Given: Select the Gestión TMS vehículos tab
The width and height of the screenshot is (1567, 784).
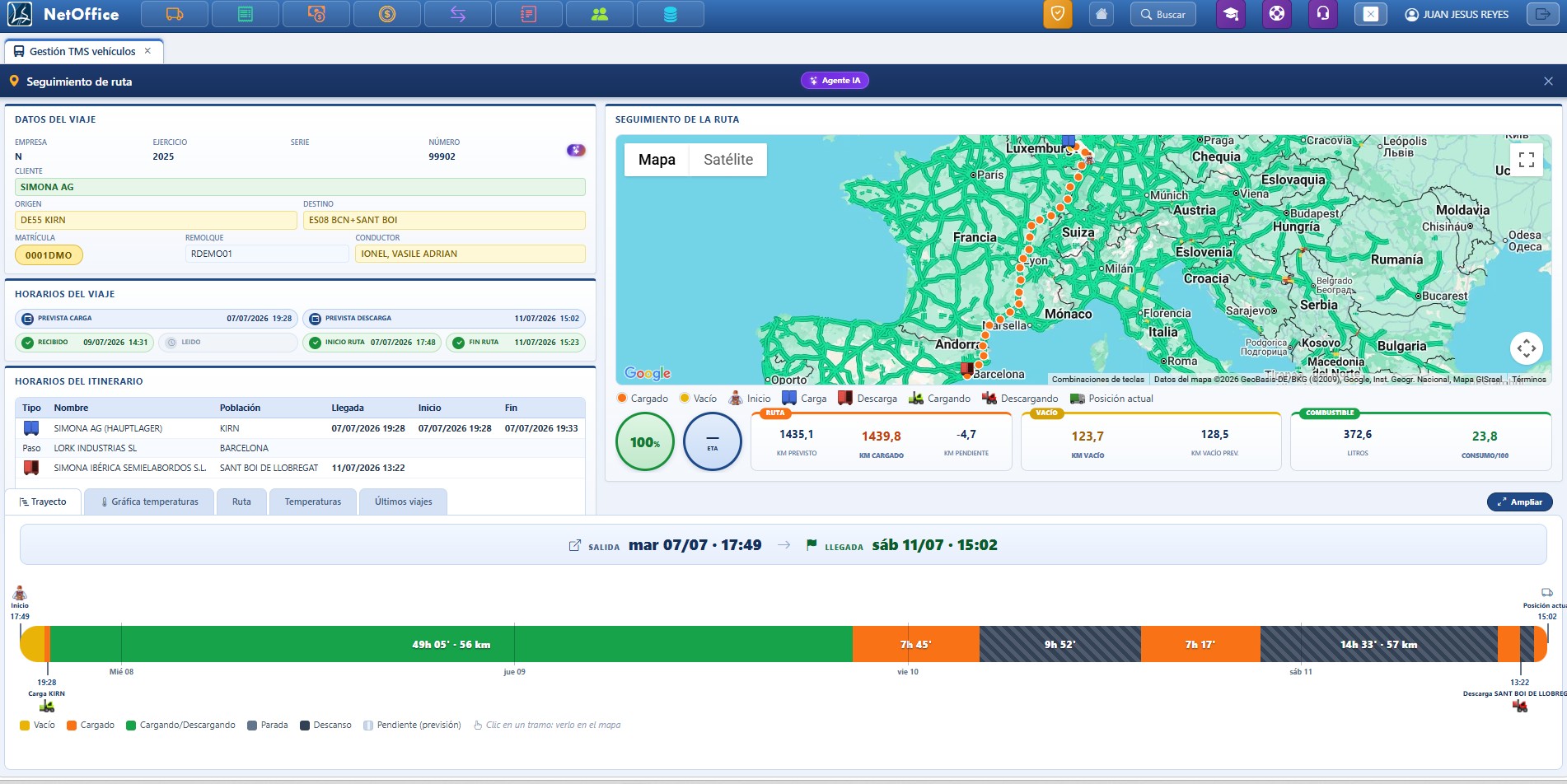Looking at the screenshot, I should point(82,51).
